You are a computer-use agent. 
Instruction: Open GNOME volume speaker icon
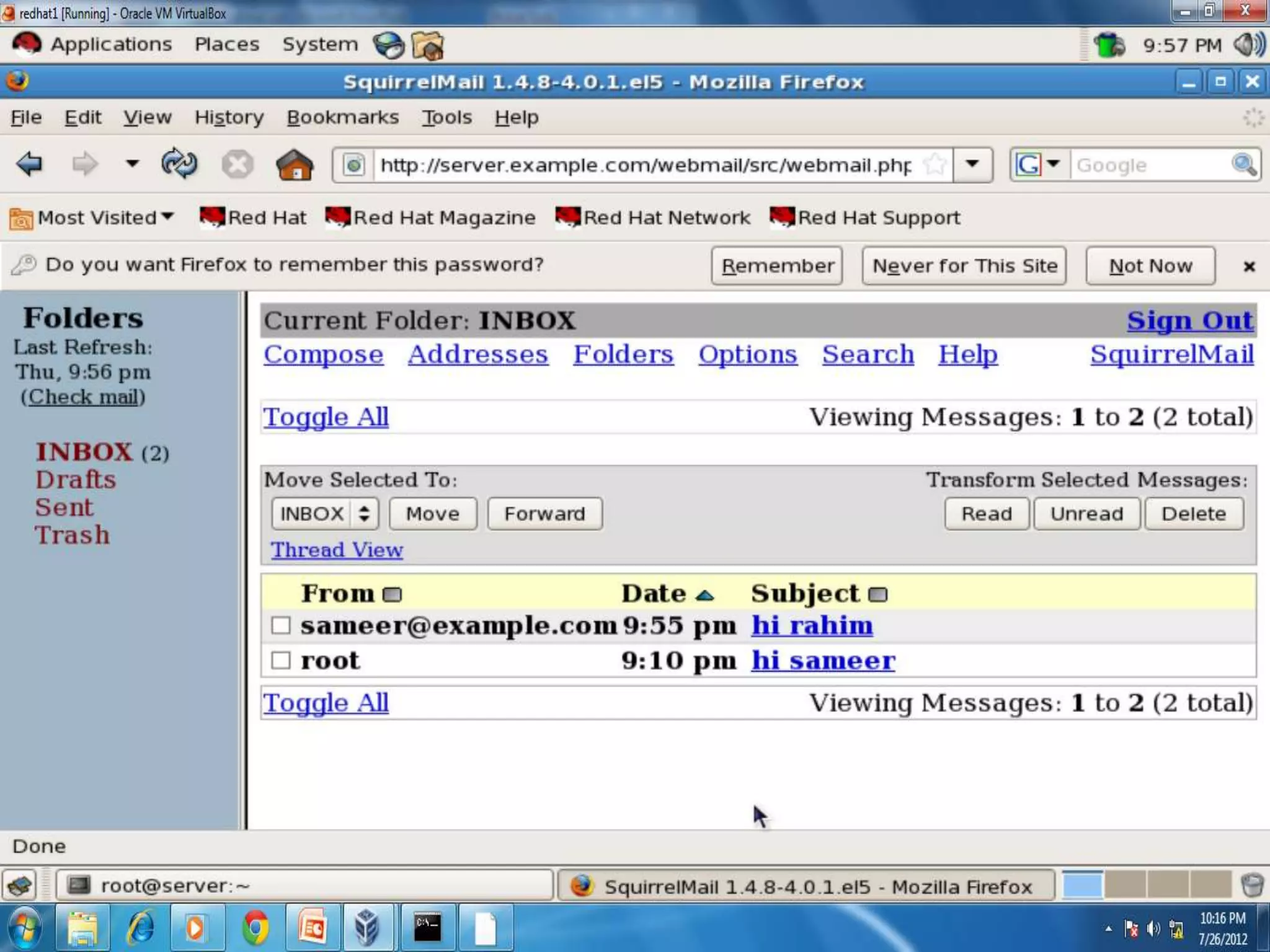point(1248,45)
